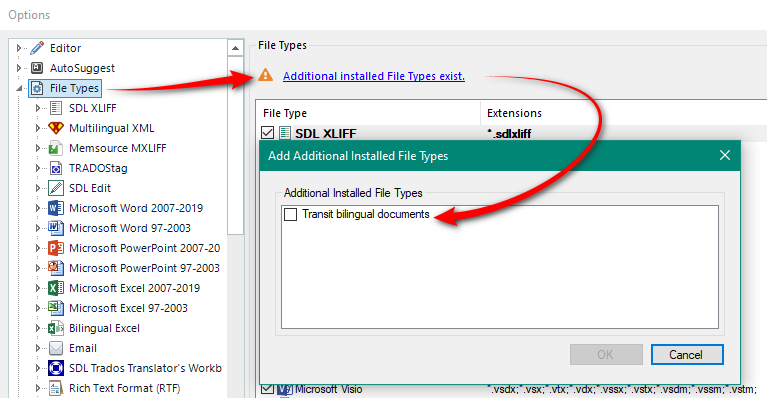767x398 pixels.
Task: Click the Excel 97-2003 icon
Action: [56, 308]
